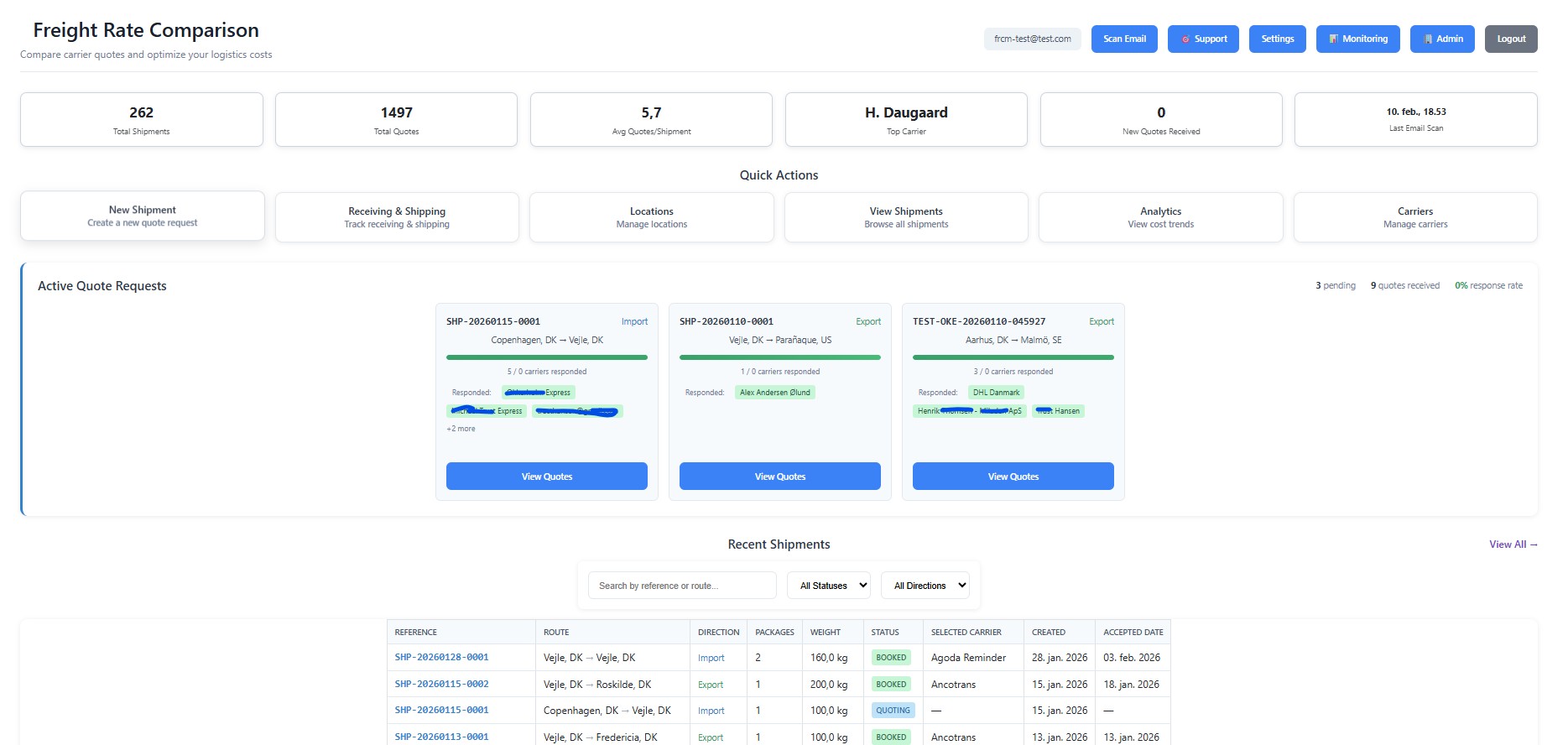Open Locations quick action
1568x745 pixels.
coord(652,217)
